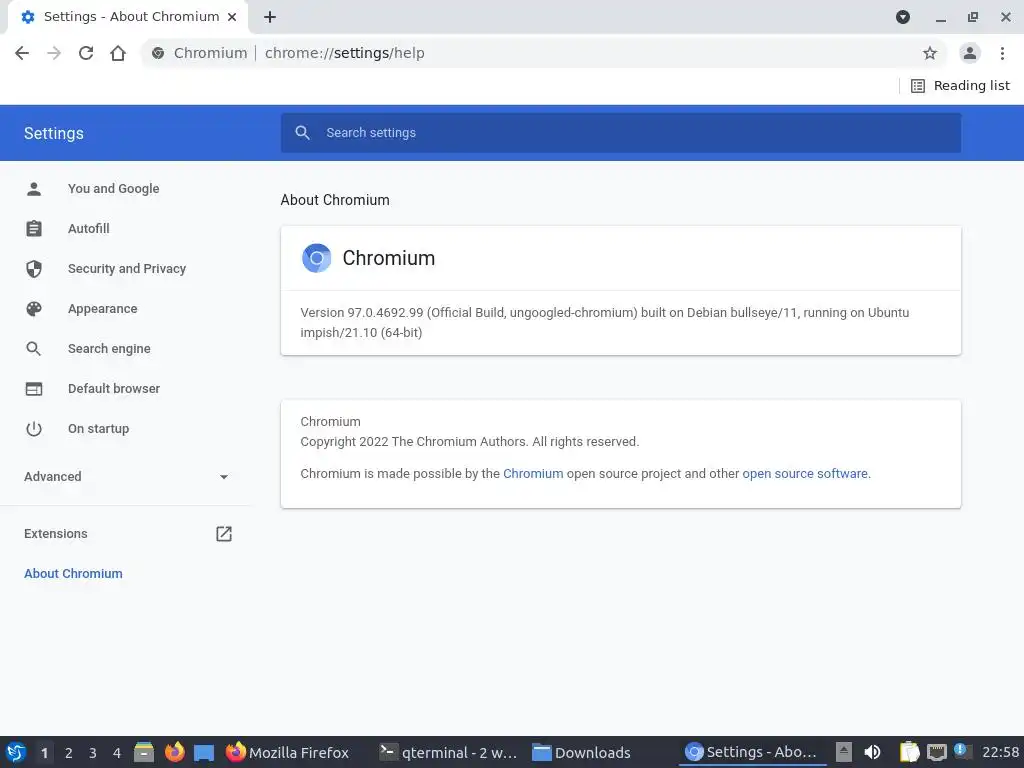Click the magnifier icon beside Search engine

pos(34,349)
